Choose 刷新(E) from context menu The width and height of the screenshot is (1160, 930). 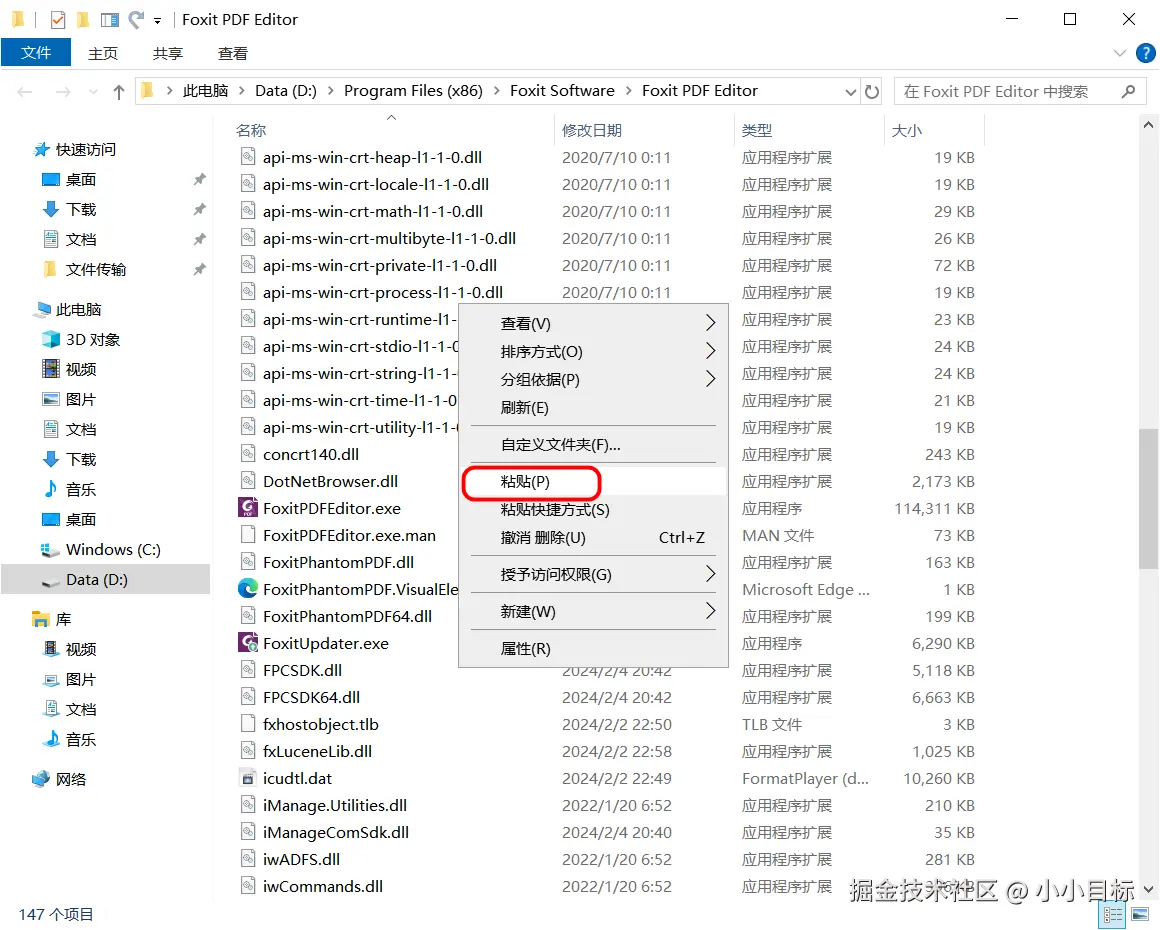[x=593, y=408]
